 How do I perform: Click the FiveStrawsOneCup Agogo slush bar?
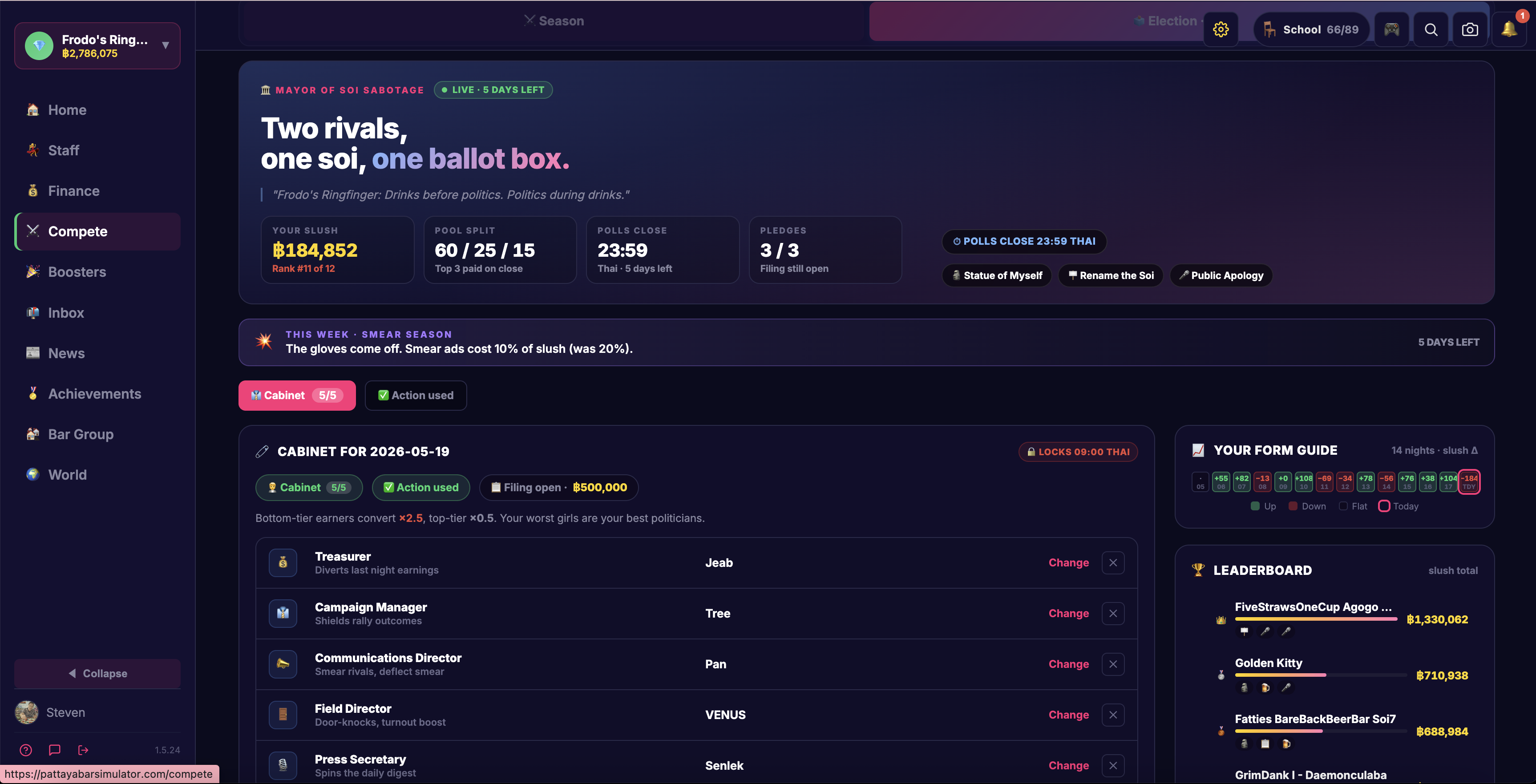1316,619
